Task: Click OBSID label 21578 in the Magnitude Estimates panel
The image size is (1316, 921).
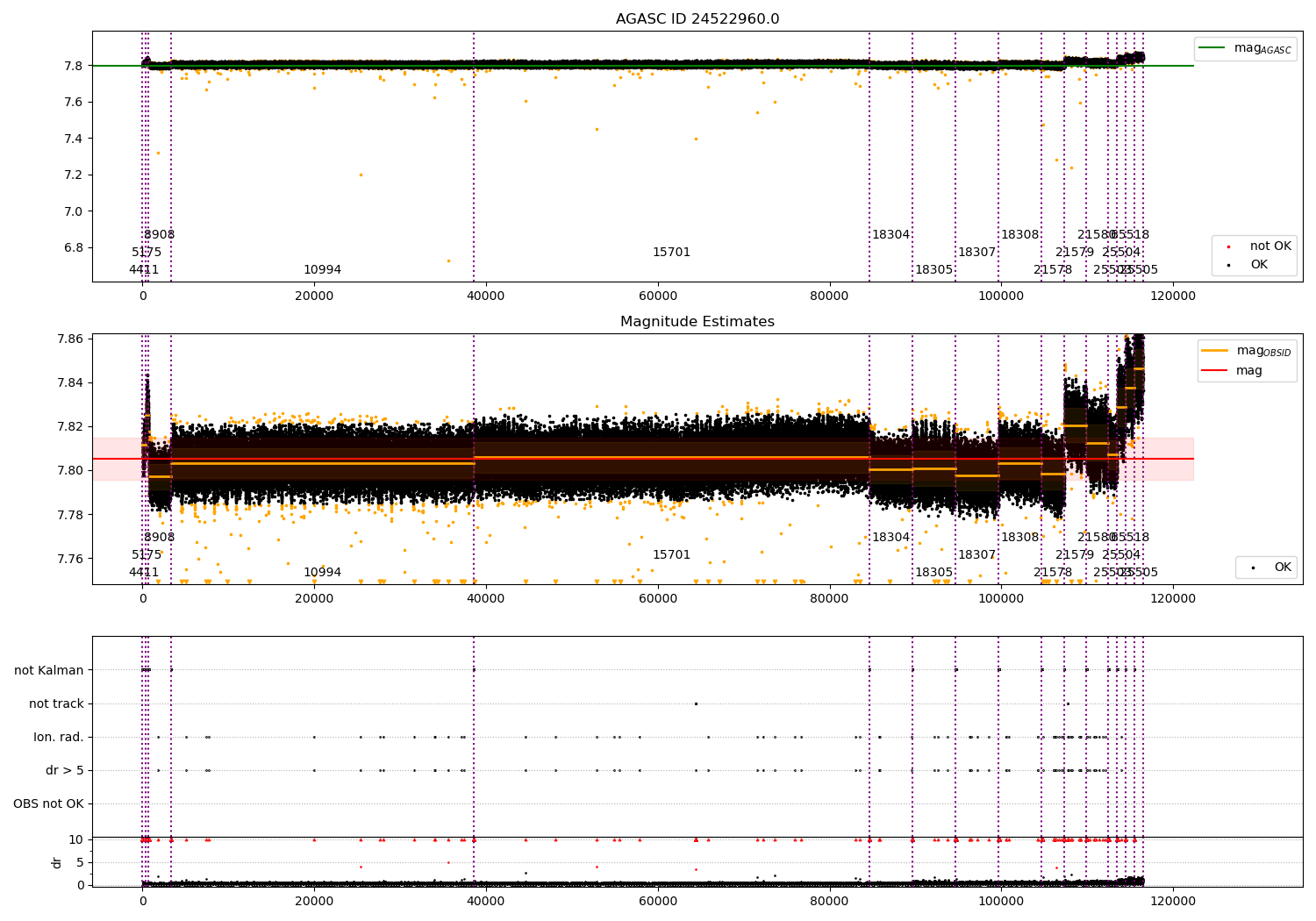Action: pos(1052,573)
